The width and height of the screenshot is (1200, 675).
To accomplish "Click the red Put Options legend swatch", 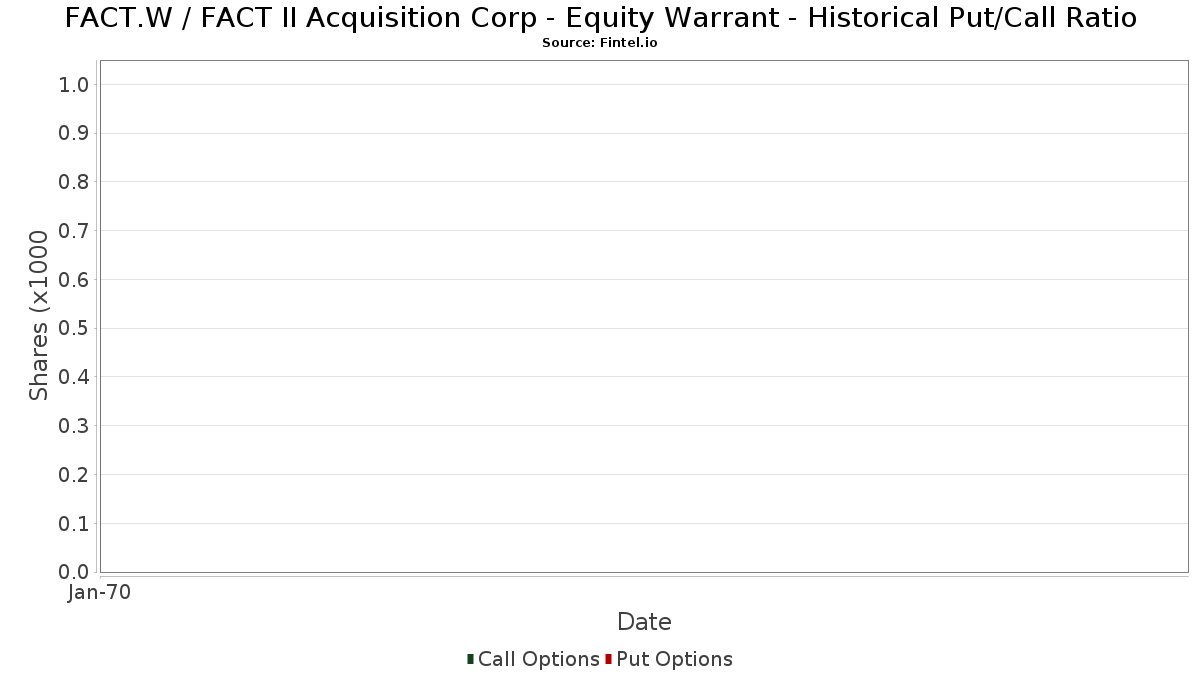I will tap(608, 659).
